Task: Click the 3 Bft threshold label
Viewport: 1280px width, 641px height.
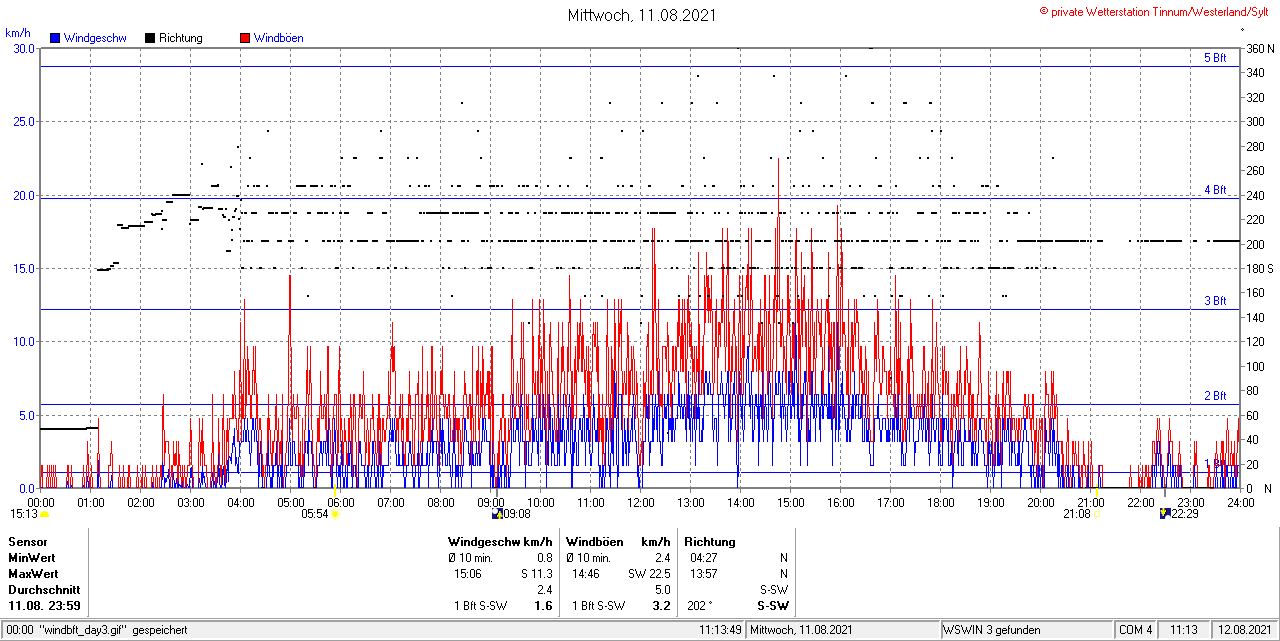Action: click(x=1215, y=300)
